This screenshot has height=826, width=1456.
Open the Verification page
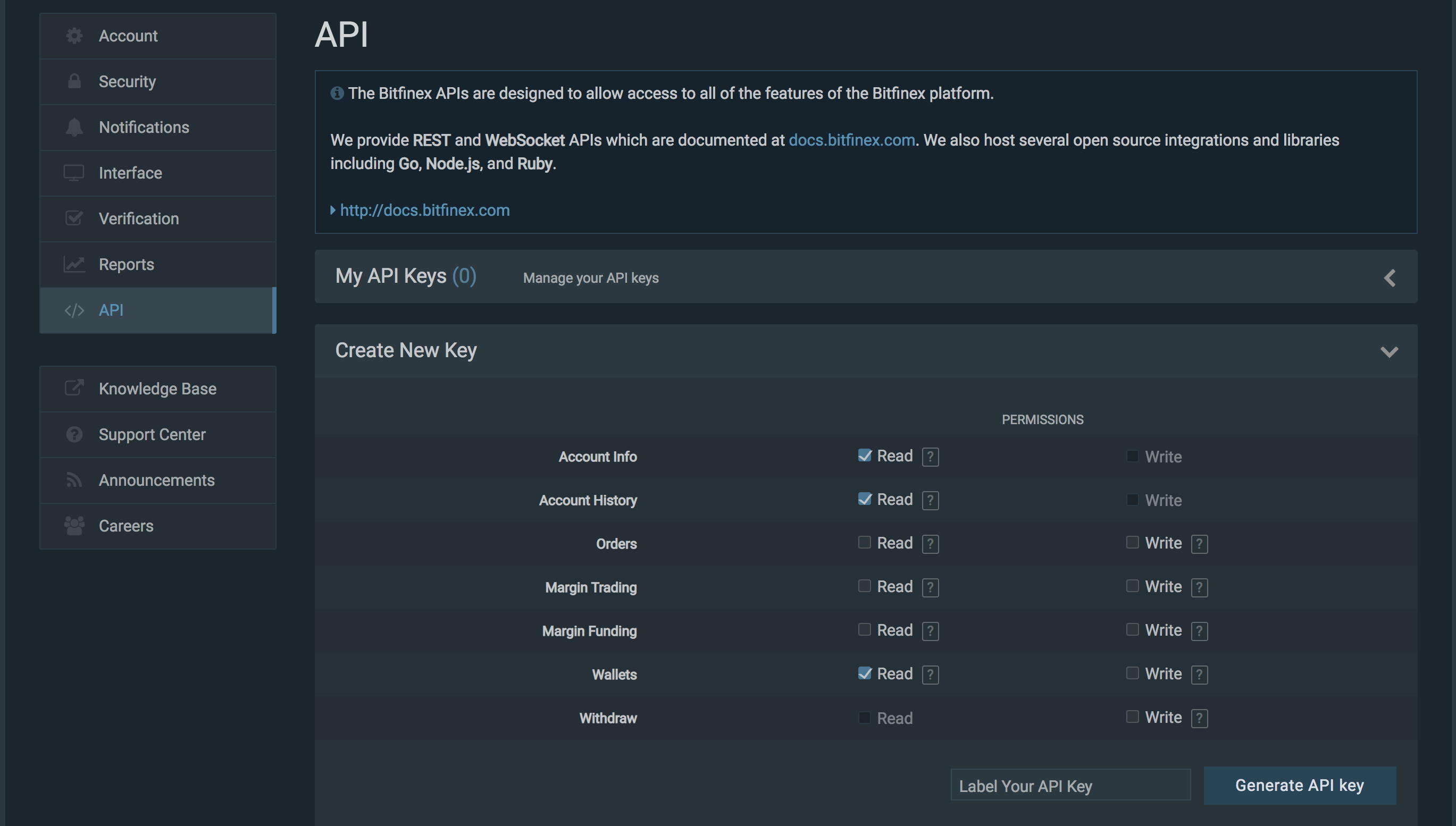point(158,219)
